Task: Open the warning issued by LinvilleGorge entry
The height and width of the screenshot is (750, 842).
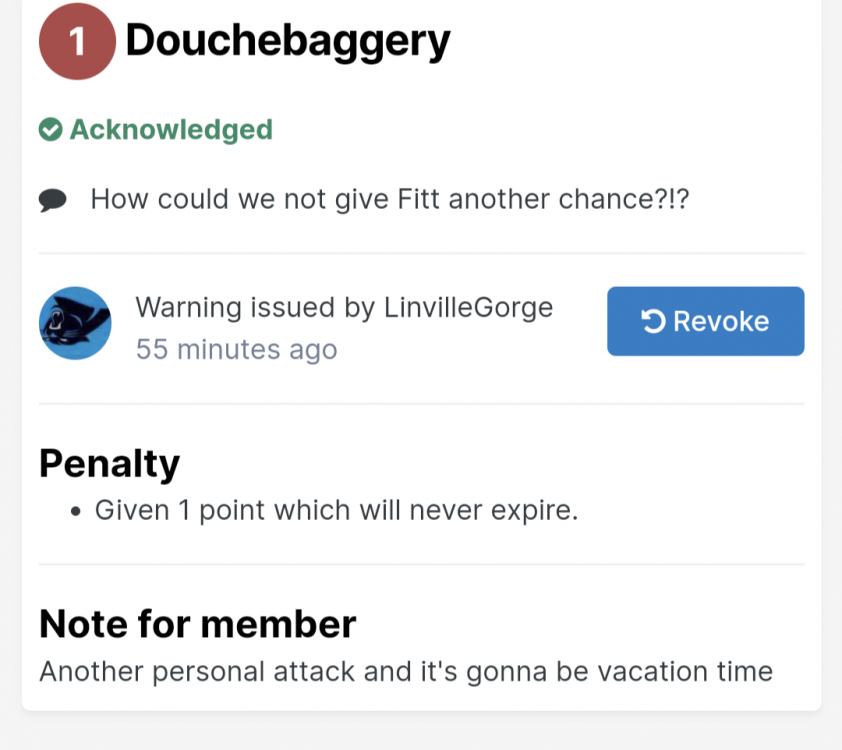Action: 345,307
